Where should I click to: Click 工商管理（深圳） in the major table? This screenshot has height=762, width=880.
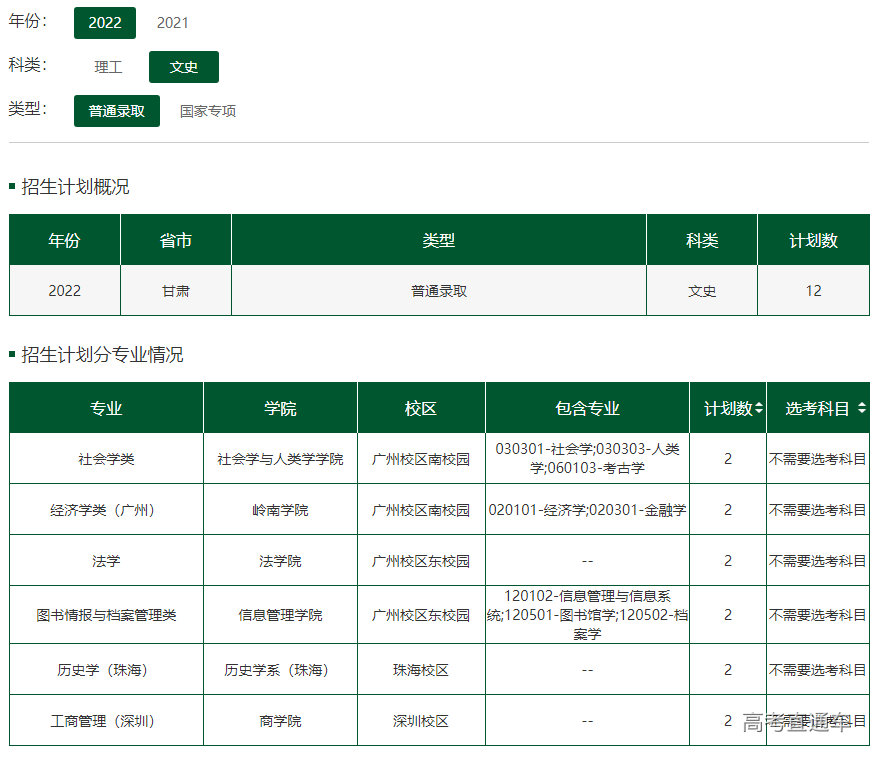point(106,721)
